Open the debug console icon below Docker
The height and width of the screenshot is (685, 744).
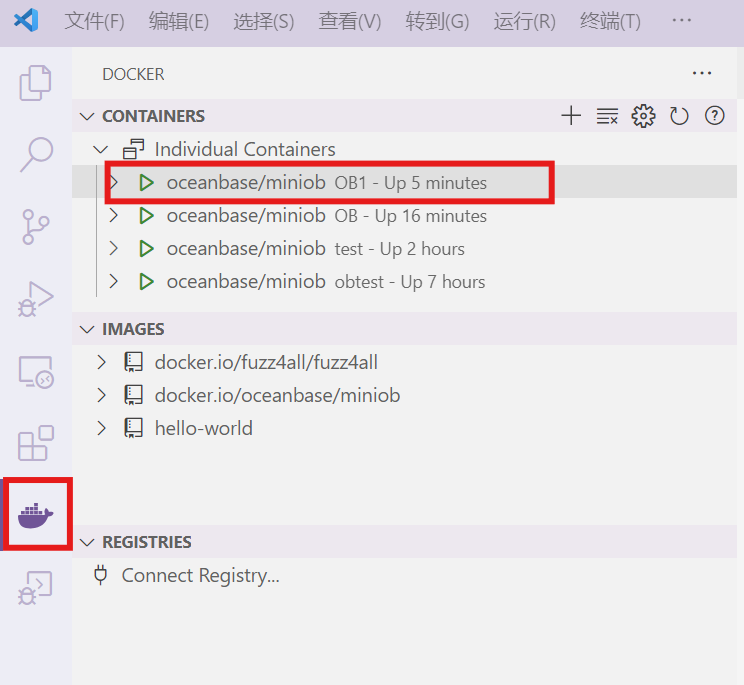point(35,588)
